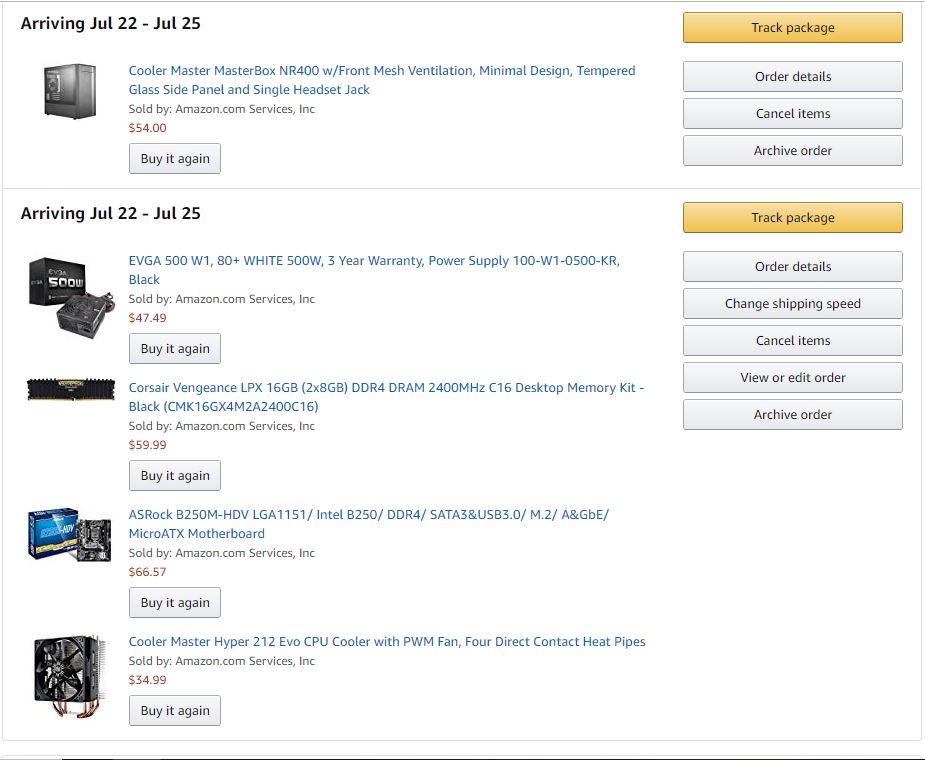Open the Cooler Master Hyper 212 Evo link
Viewport: 925px width, 760px height.
(387, 642)
